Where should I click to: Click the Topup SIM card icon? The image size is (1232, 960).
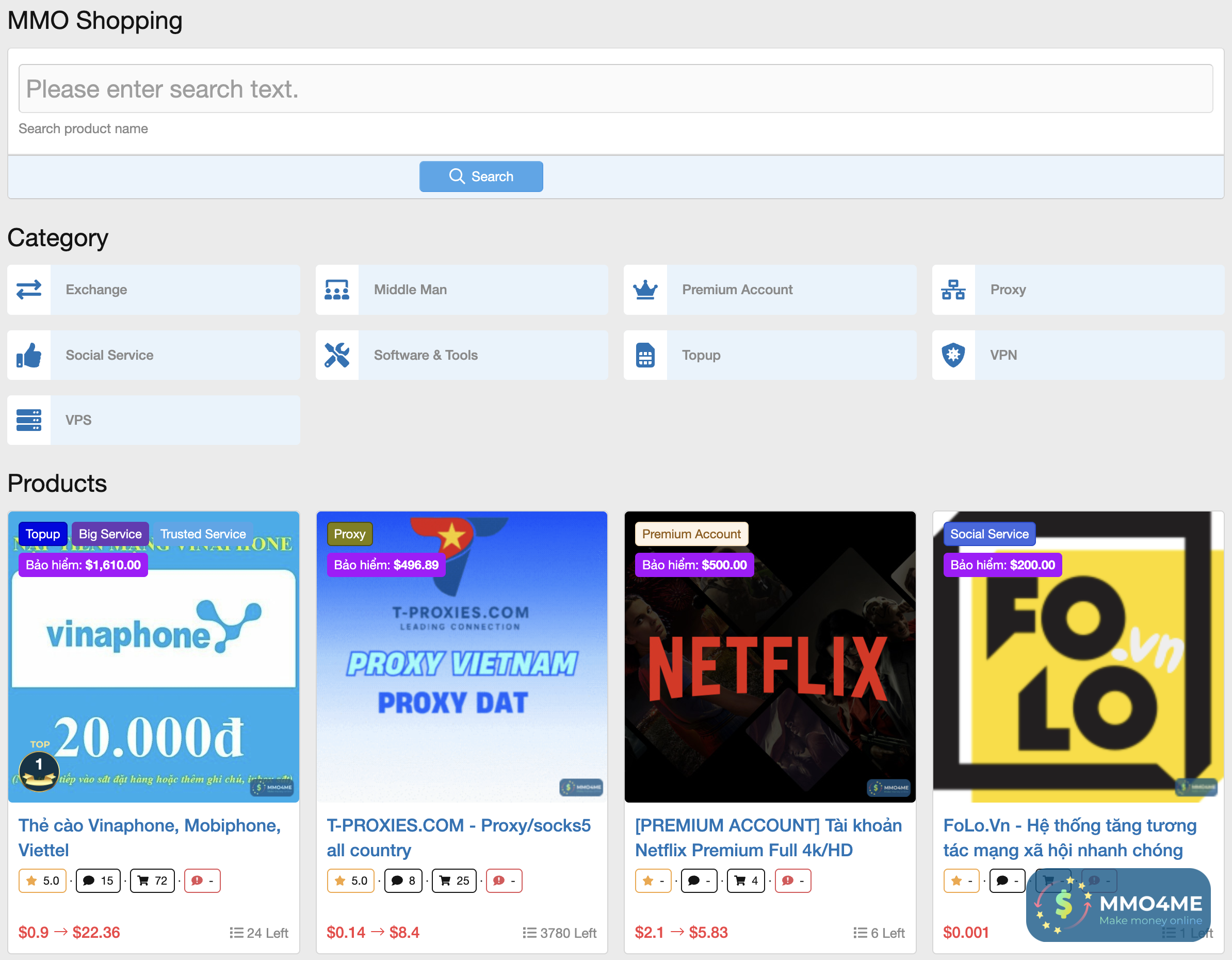click(645, 355)
